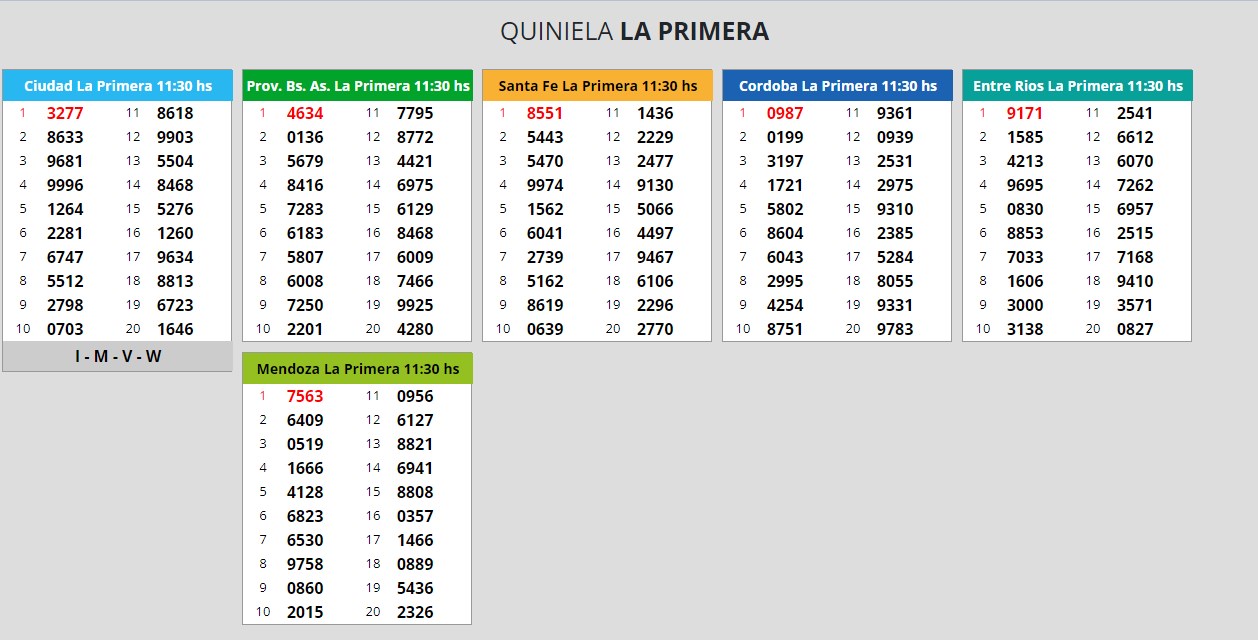Click number 2201 in Prov. Bs. As. table
Image resolution: width=1258 pixels, height=640 pixels.
[305, 329]
